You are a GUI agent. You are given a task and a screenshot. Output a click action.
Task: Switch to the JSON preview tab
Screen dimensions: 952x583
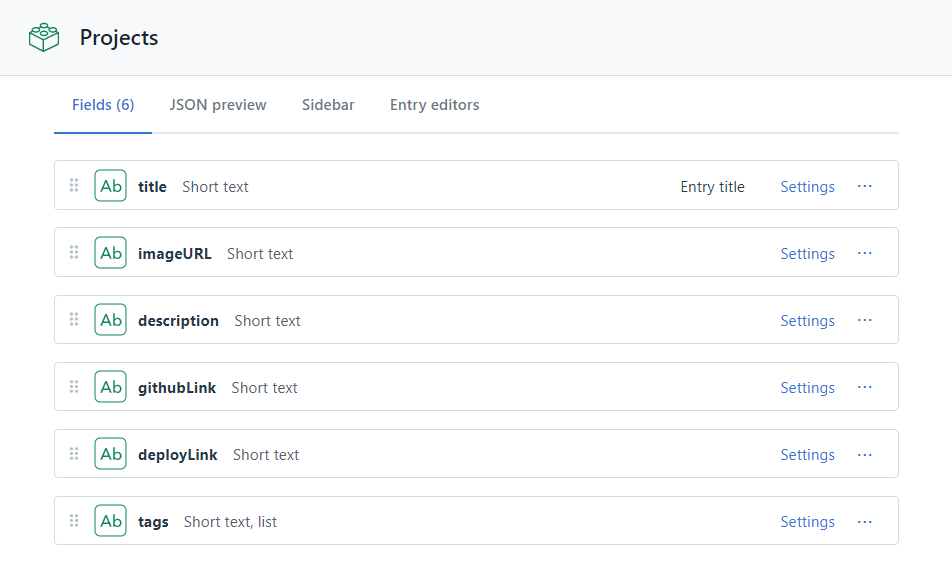coord(218,105)
